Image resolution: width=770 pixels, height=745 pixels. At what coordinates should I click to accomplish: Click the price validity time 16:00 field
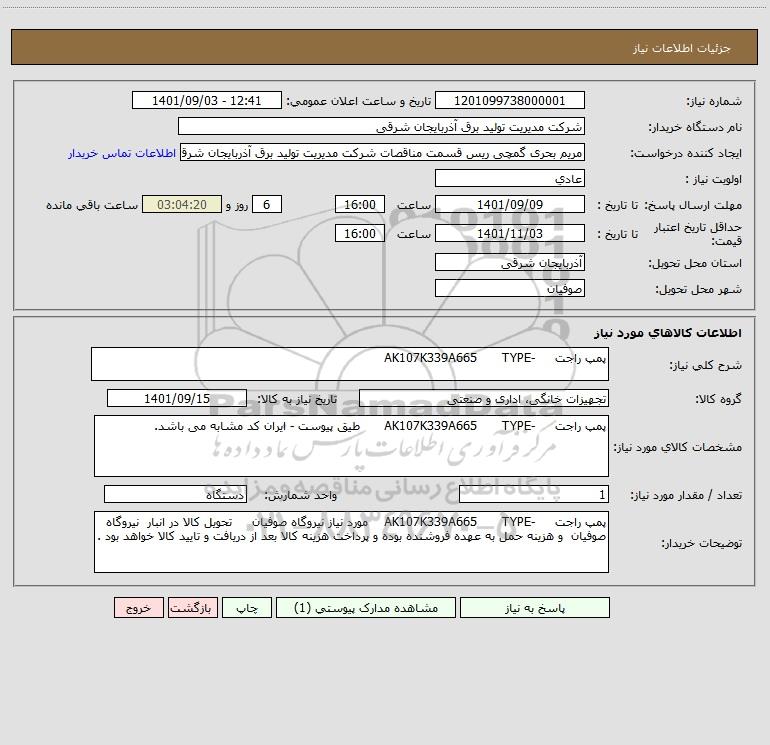click(359, 233)
